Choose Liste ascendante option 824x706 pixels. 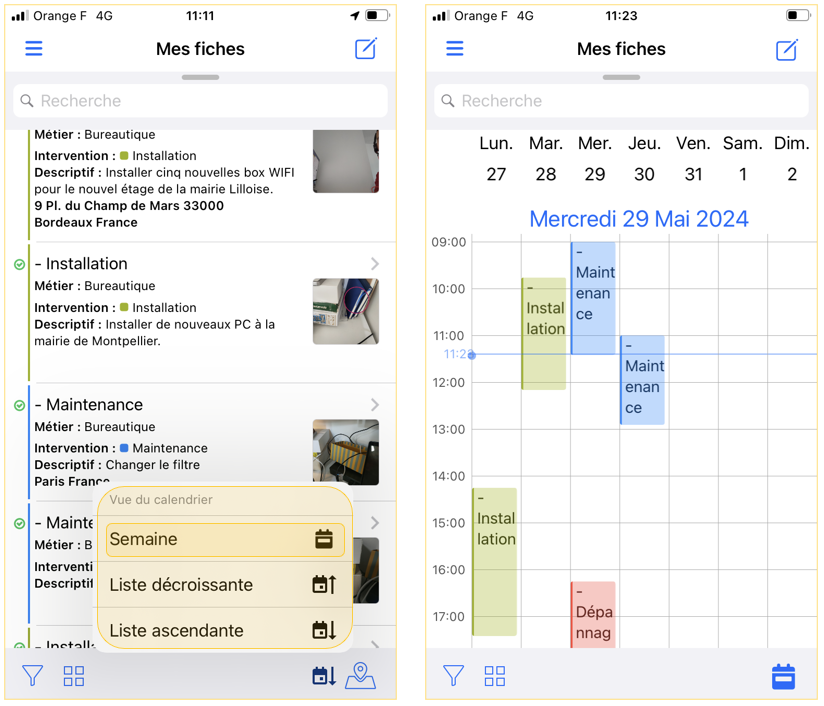click(x=225, y=631)
